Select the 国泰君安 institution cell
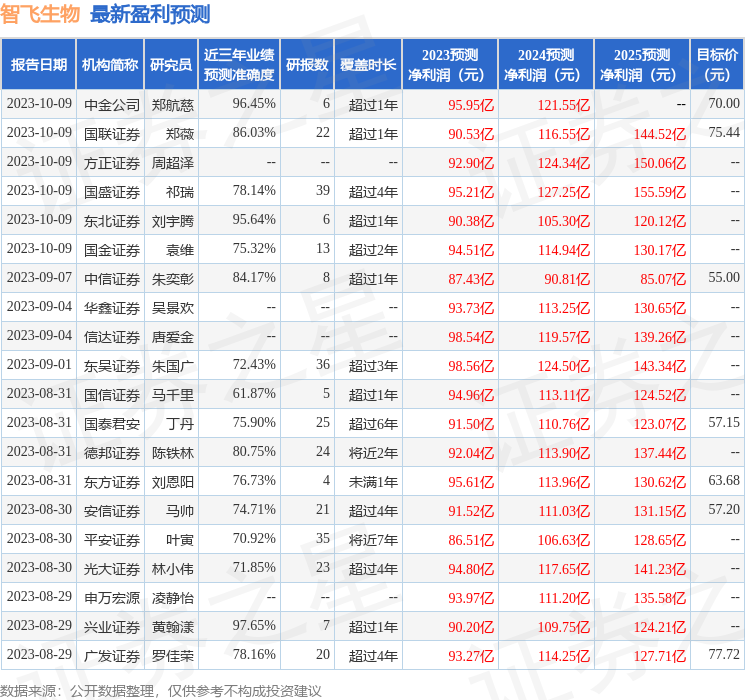Screen dimensions: 745x700 (112, 423)
